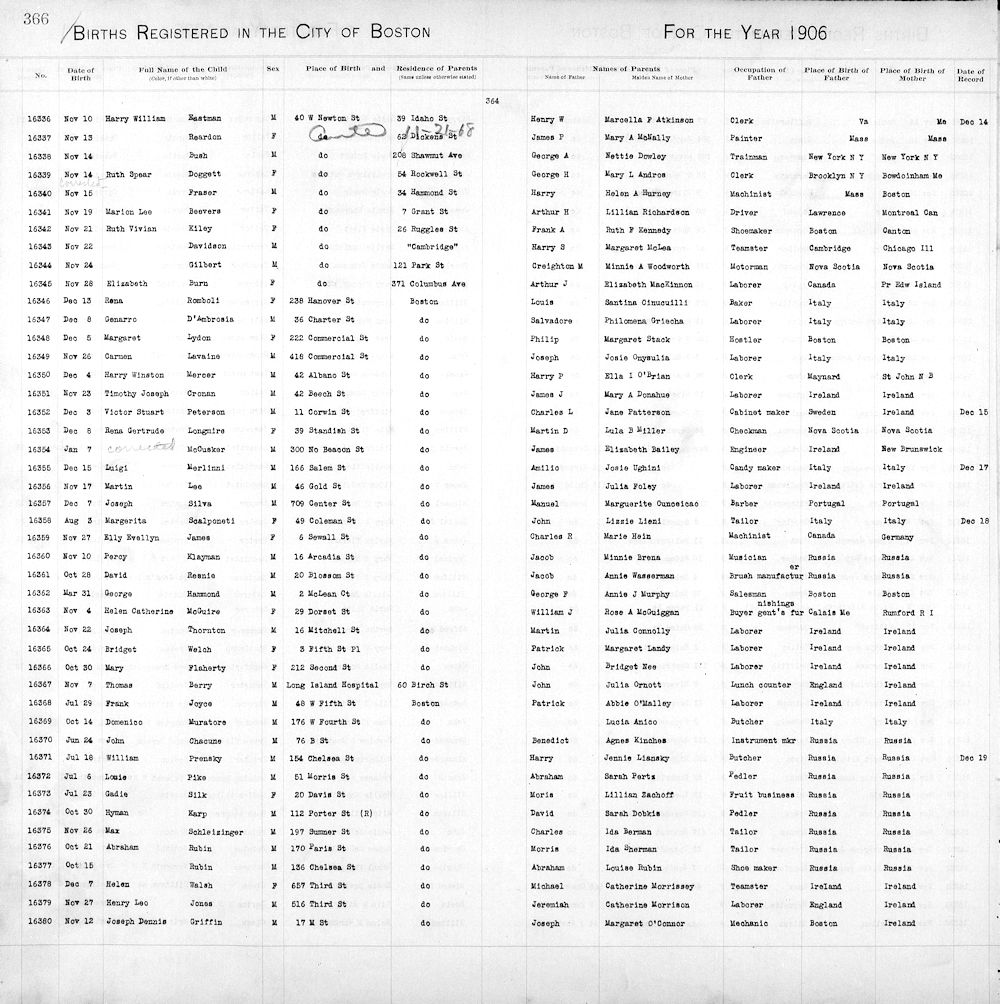Image resolution: width=1000 pixels, height=1004 pixels.
Task: Select the surname "Doggett"
Action: [x=204, y=174]
